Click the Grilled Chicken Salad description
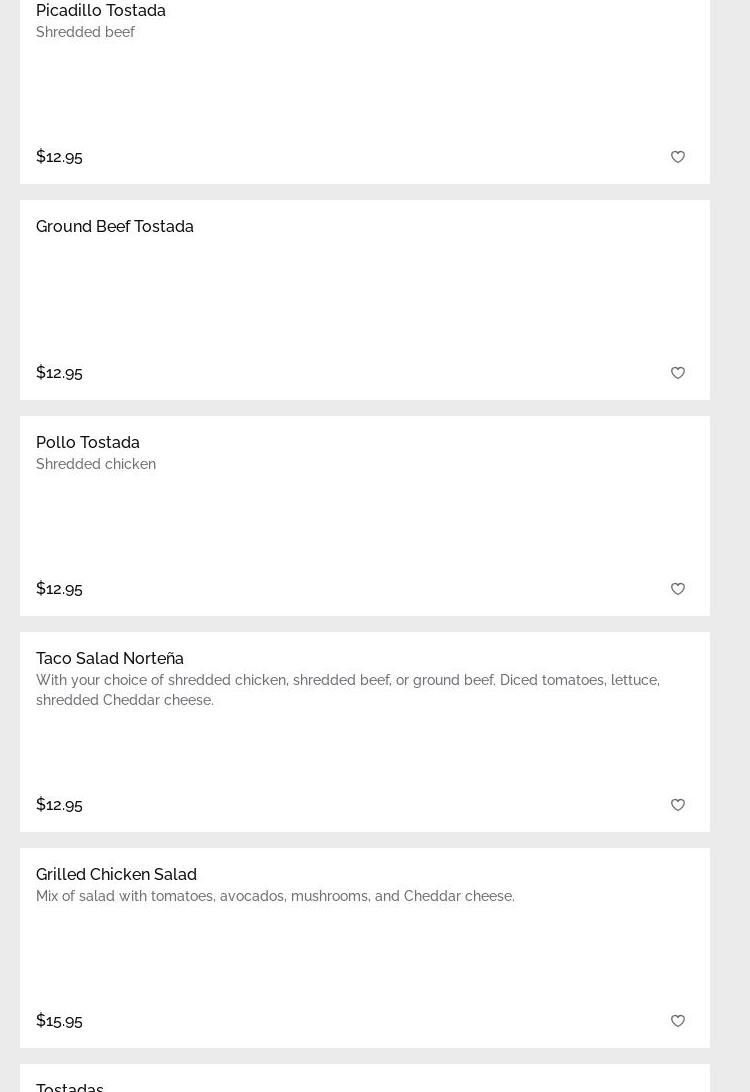This screenshot has width=750, height=1092. coord(275,896)
